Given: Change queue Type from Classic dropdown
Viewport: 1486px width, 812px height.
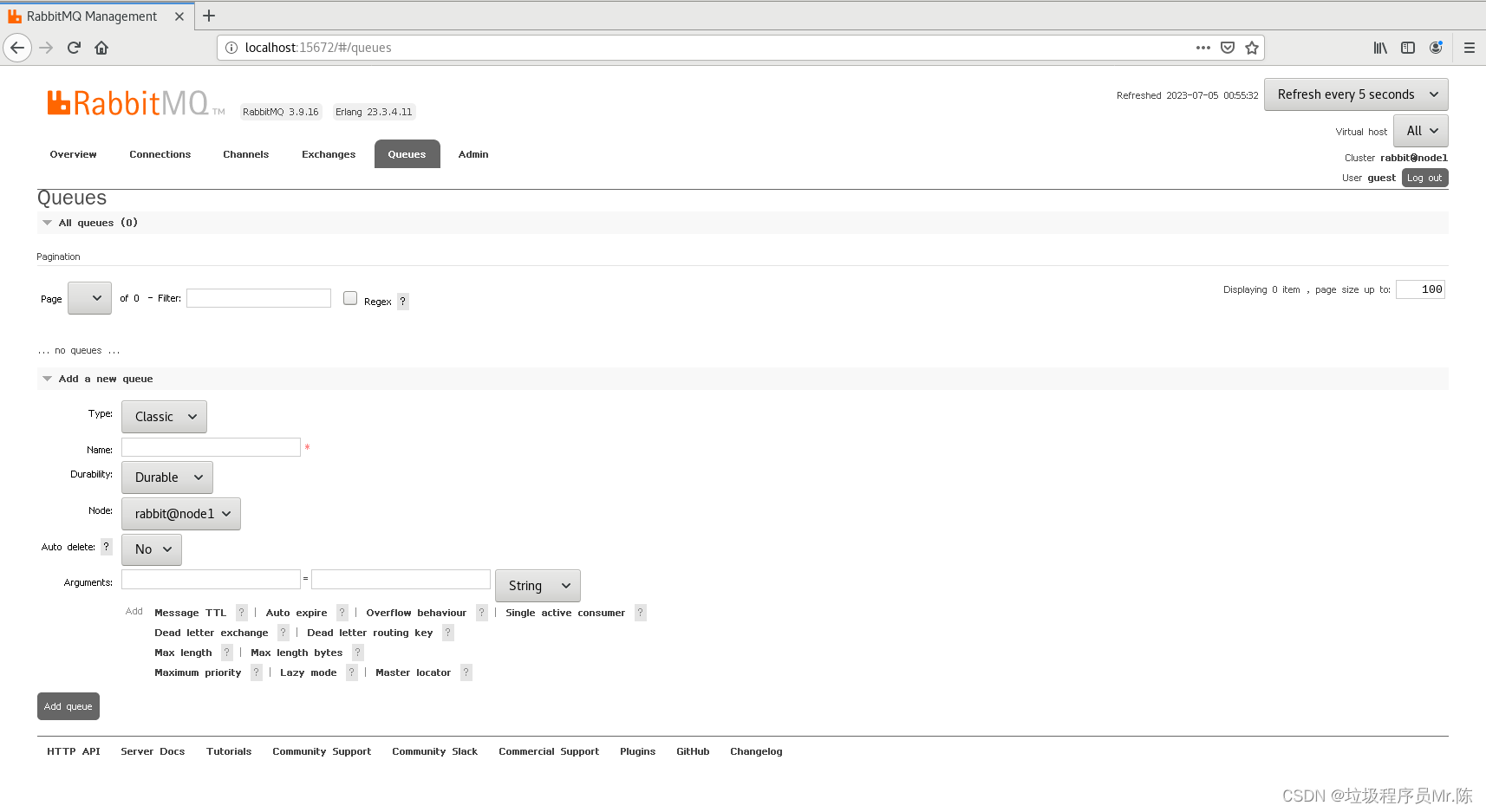Looking at the screenshot, I should (163, 416).
